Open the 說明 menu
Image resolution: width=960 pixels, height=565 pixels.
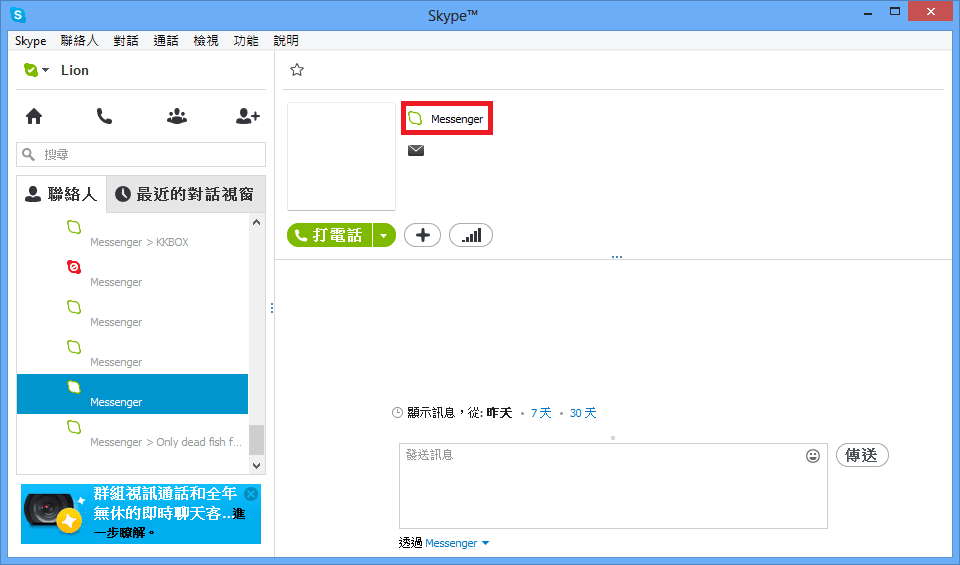click(286, 41)
